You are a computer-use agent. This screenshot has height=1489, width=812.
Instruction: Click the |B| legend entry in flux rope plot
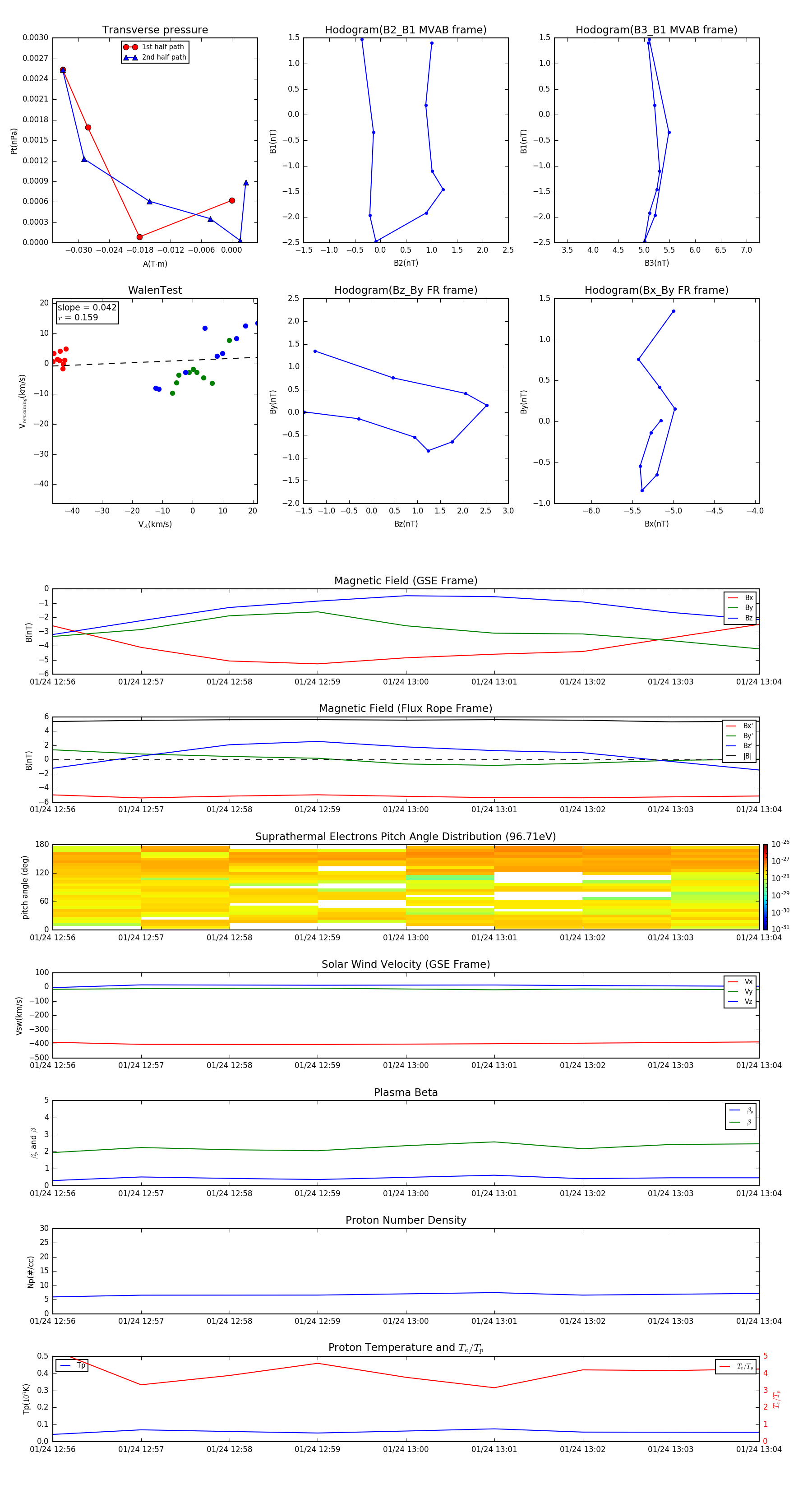click(739, 756)
